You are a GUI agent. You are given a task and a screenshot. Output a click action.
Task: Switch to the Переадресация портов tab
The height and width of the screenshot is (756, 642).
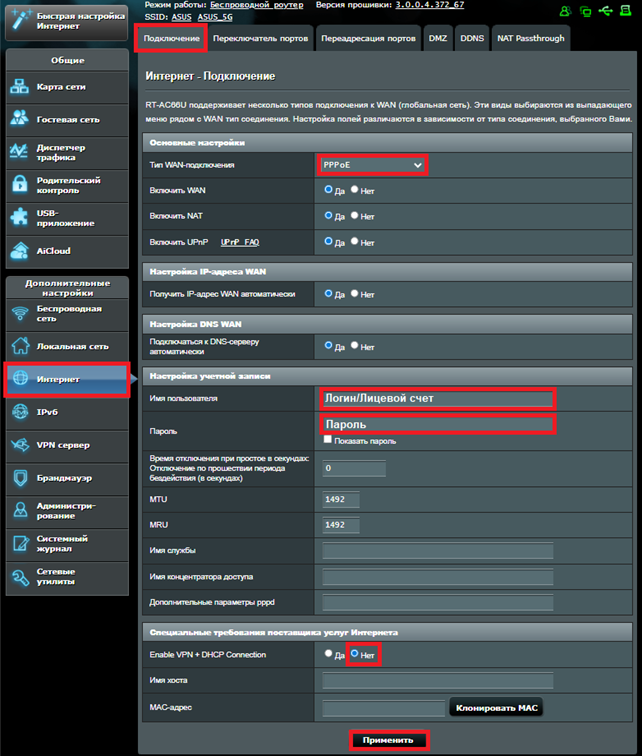point(366,39)
